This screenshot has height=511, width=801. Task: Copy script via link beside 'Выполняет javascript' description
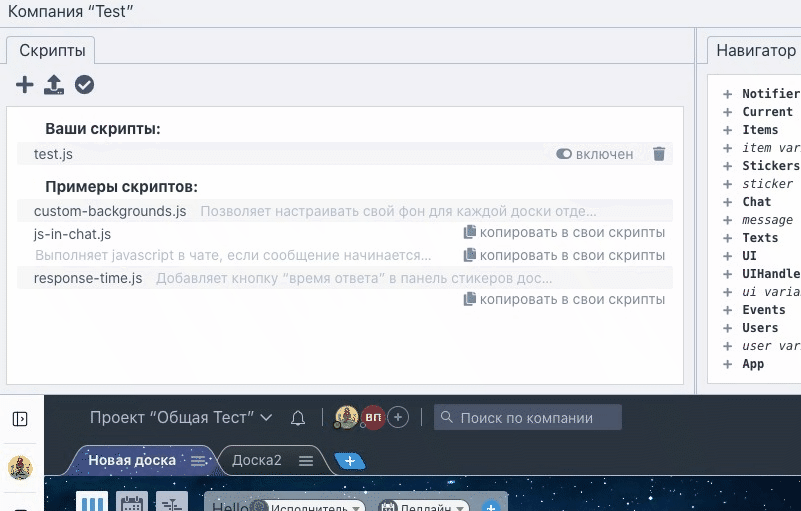coord(564,255)
